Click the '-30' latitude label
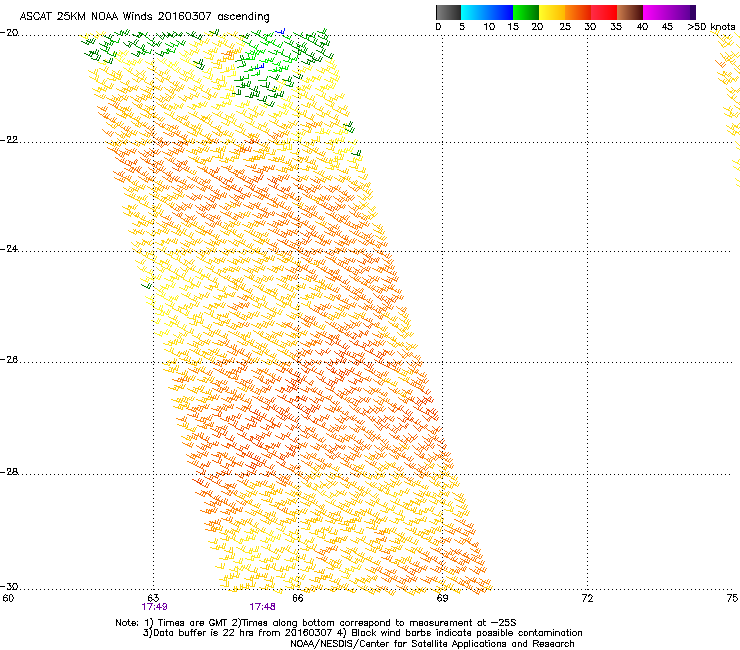Viewport: 740px width, 650px height. pos(9,586)
